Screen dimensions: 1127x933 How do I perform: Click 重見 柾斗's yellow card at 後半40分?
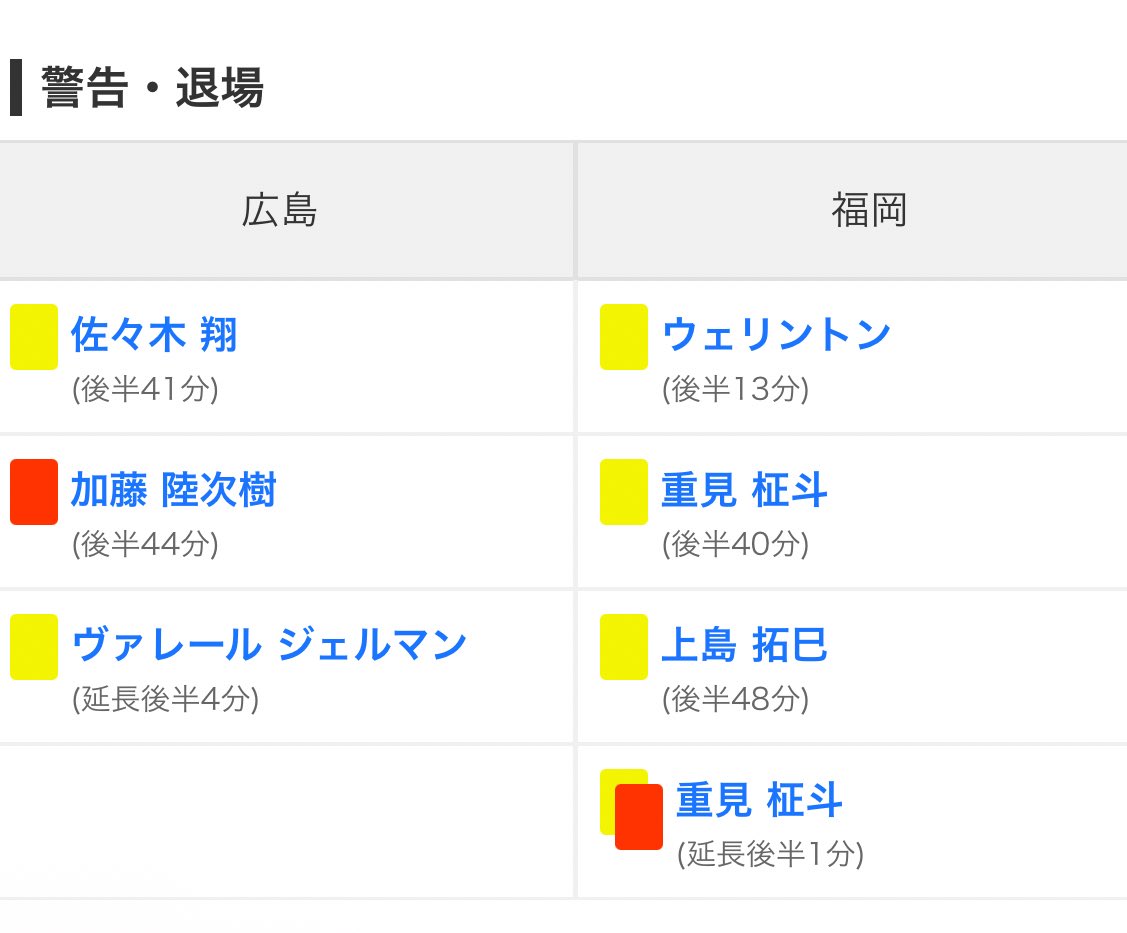point(623,492)
